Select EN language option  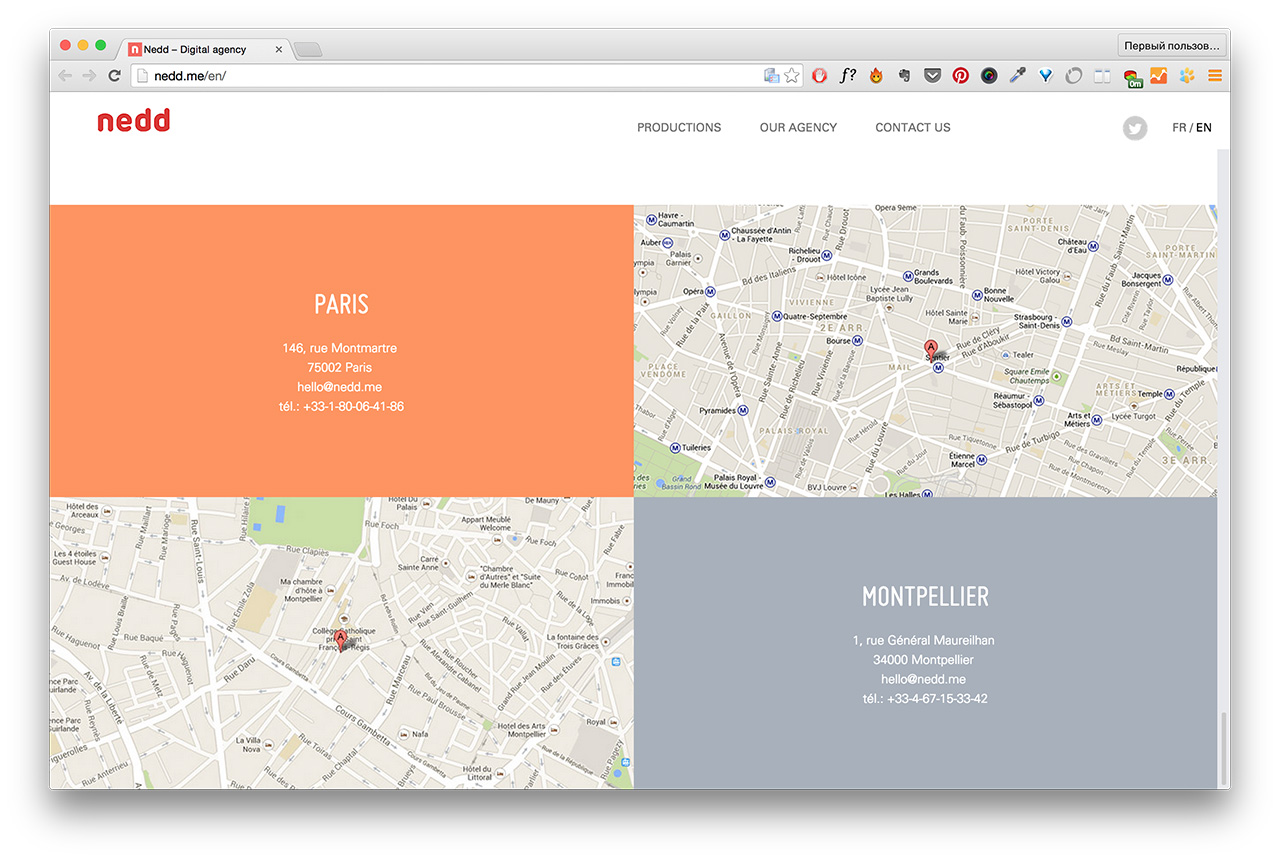(1204, 128)
